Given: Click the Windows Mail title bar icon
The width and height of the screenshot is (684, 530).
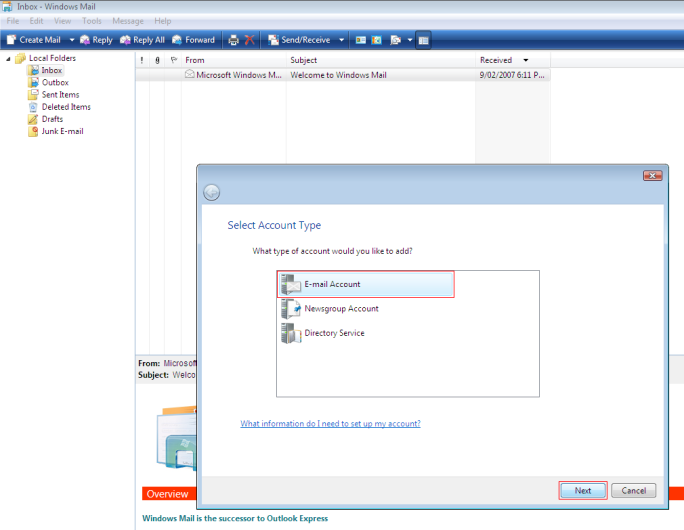Looking at the screenshot, I should [x=7, y=7].
